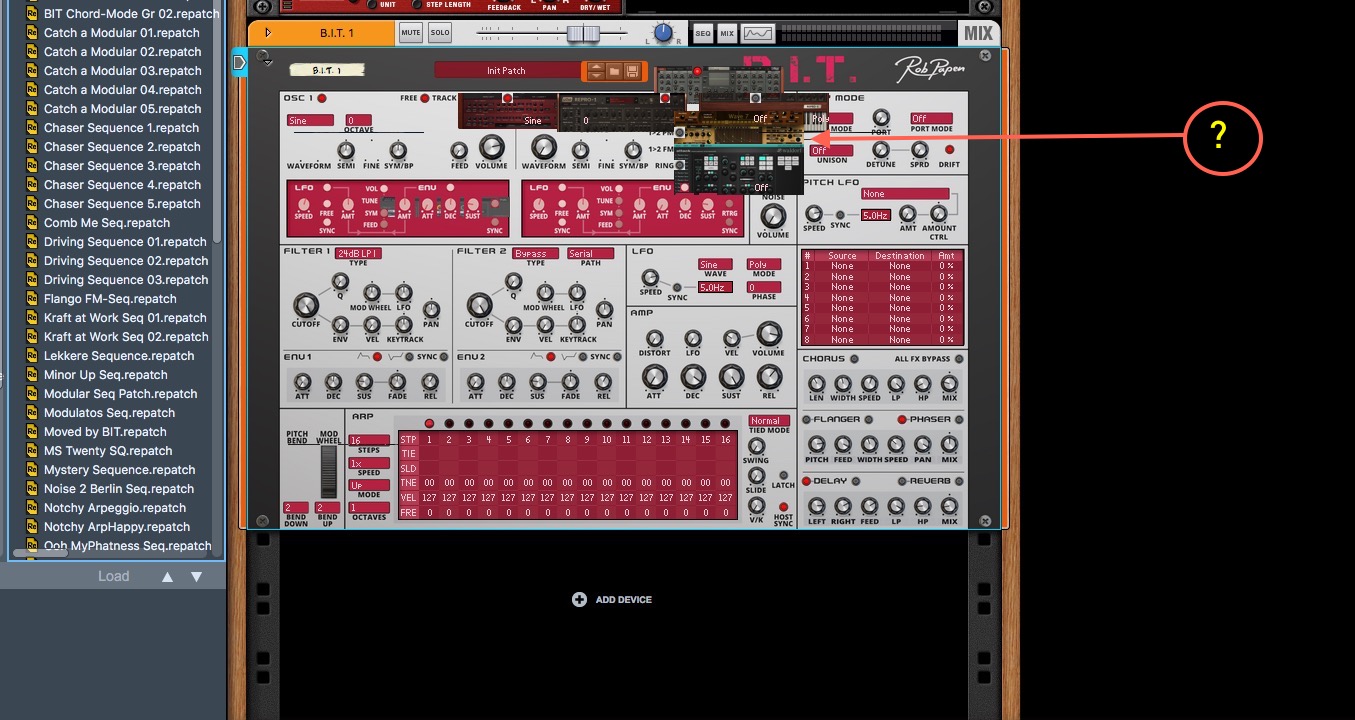Enable the CHORUS effect LED
The width and height of the screenshot is (1355, 720).
[853, 359]
